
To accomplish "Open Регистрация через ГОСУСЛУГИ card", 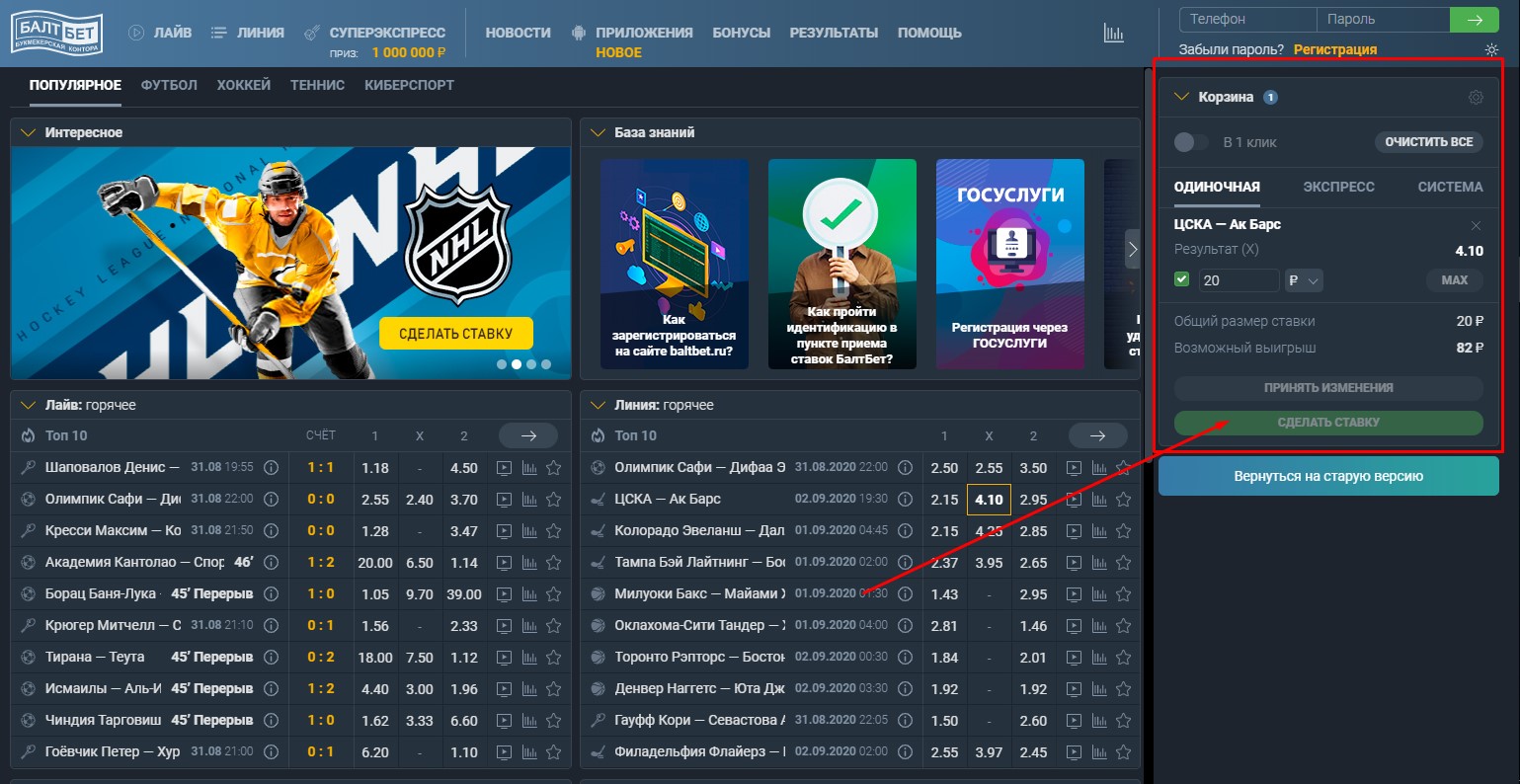I will click(x=1009, y=265).
